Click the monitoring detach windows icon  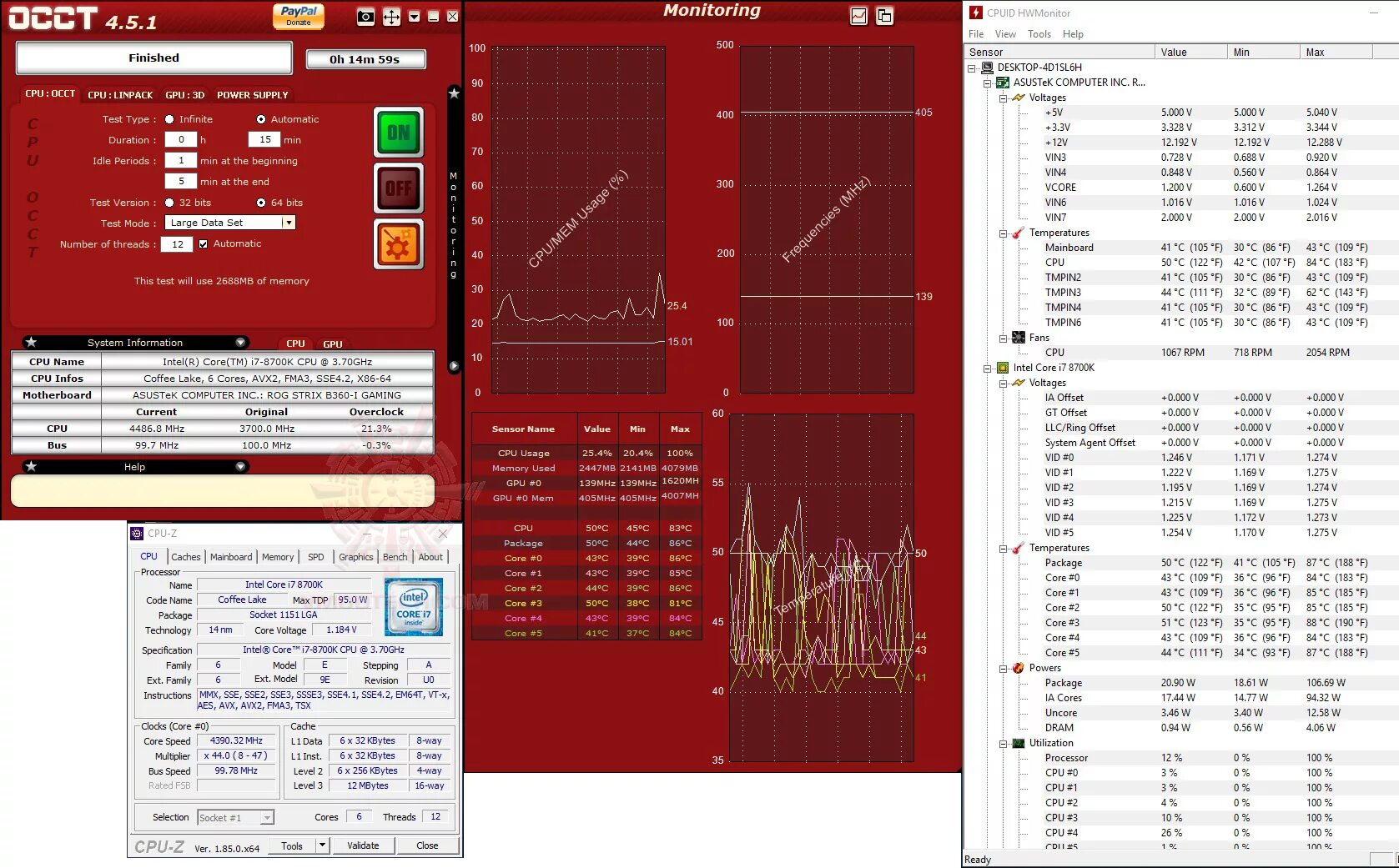pyautogui.click(x=884, y=16)
